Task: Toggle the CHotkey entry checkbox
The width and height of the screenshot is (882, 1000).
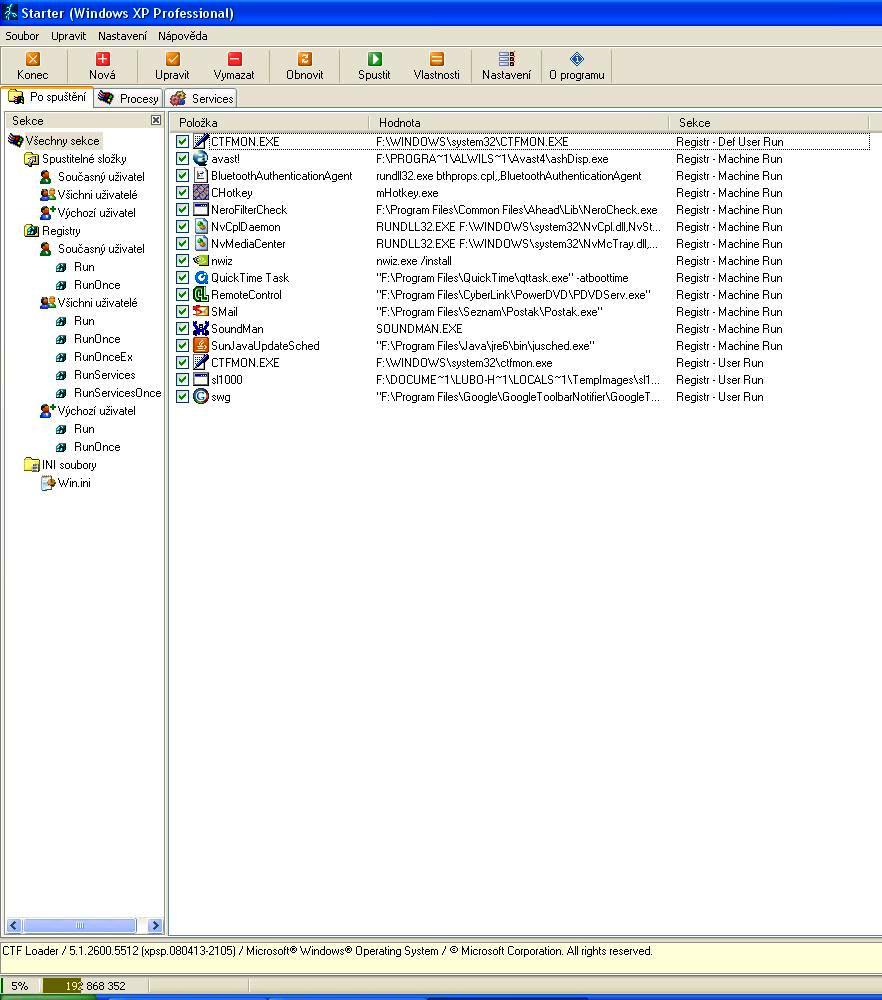Action: point(182,193)
